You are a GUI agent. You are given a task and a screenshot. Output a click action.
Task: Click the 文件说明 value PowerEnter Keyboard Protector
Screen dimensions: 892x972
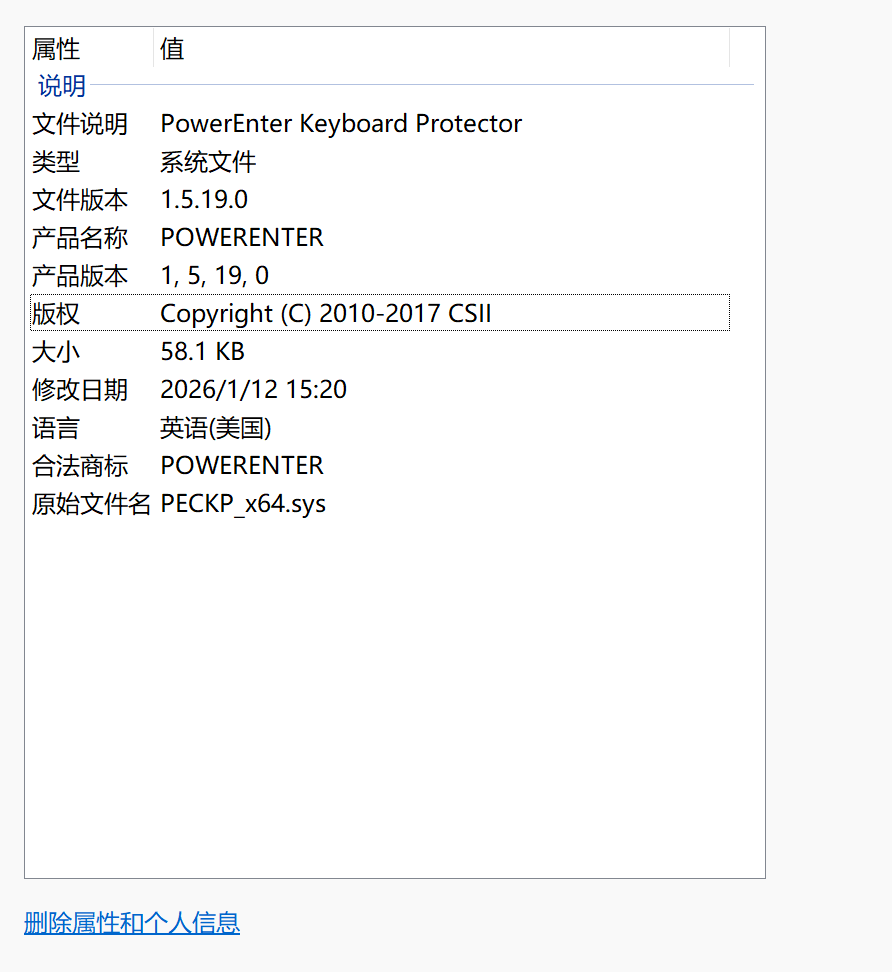pos(341,123)
